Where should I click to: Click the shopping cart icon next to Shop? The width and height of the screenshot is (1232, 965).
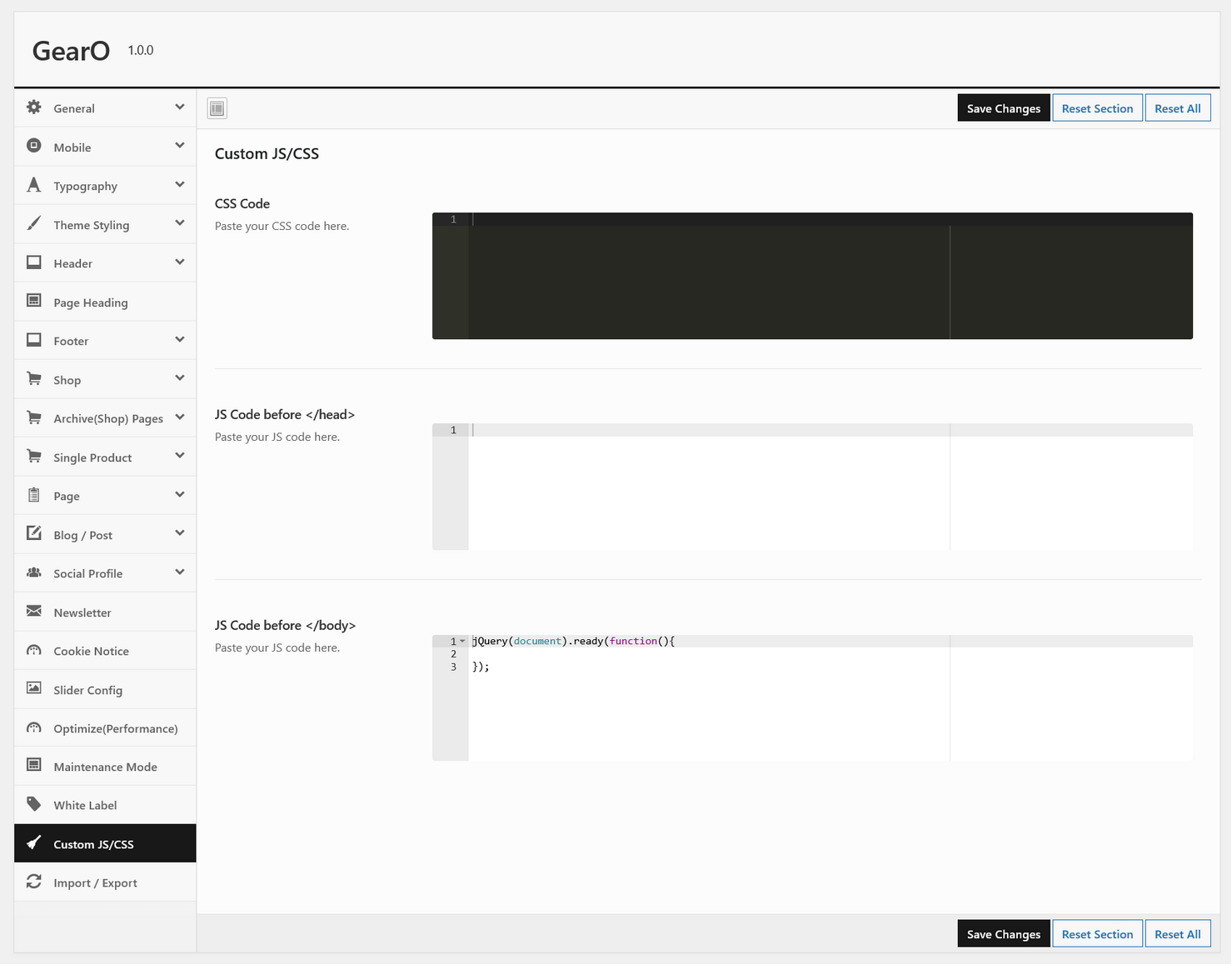tap(34, 379)
